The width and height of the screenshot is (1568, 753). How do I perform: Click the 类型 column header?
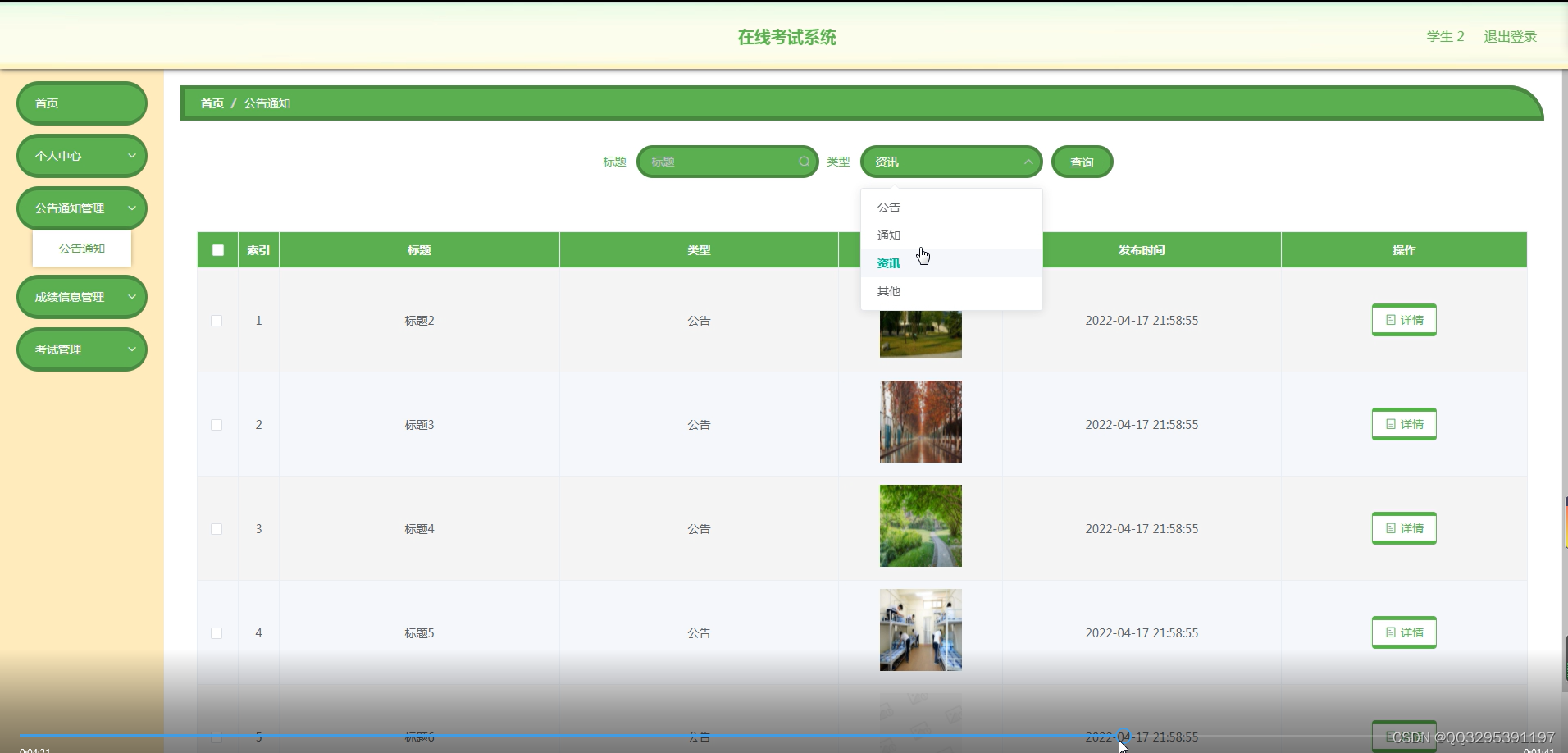pos(699,250)
